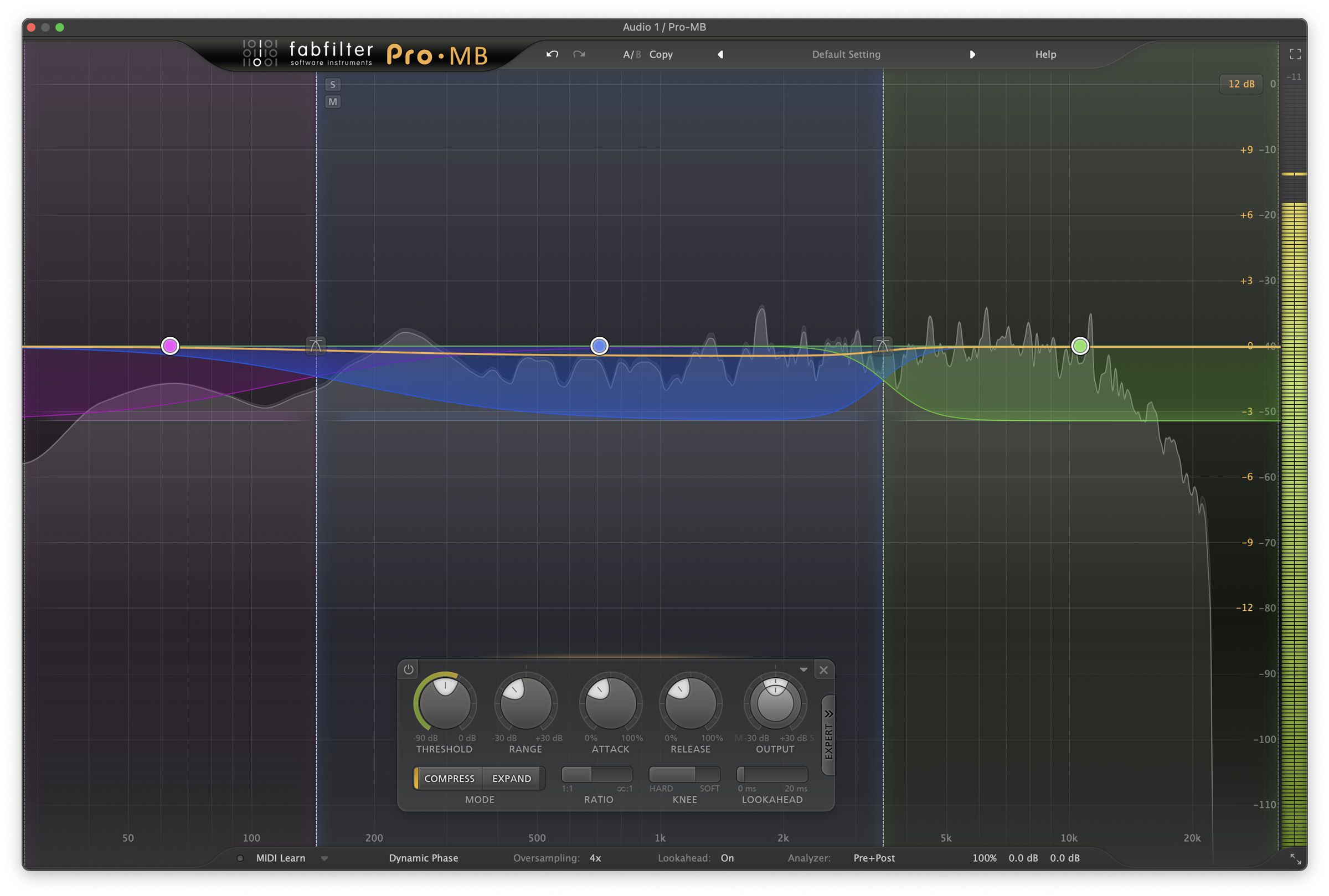Click the LOOKAHEAD slider
The image size is (1329, 896).
(x=772, y=774)
